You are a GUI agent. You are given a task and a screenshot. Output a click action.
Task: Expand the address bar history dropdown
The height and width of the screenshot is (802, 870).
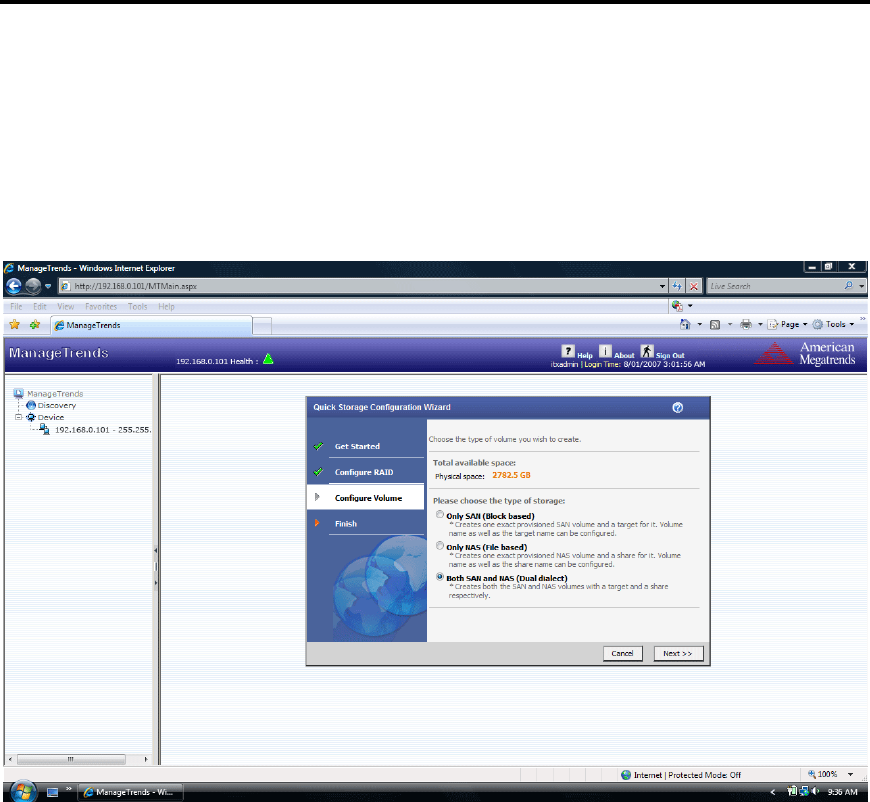pos(662,286)
